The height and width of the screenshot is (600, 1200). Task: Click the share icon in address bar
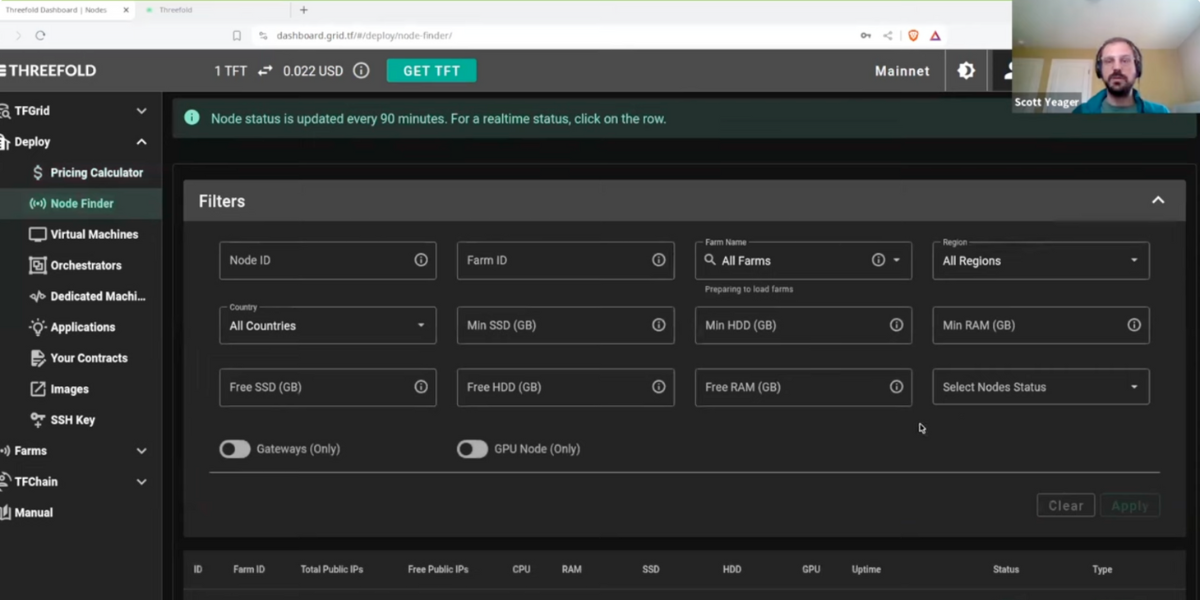(888, 35)
